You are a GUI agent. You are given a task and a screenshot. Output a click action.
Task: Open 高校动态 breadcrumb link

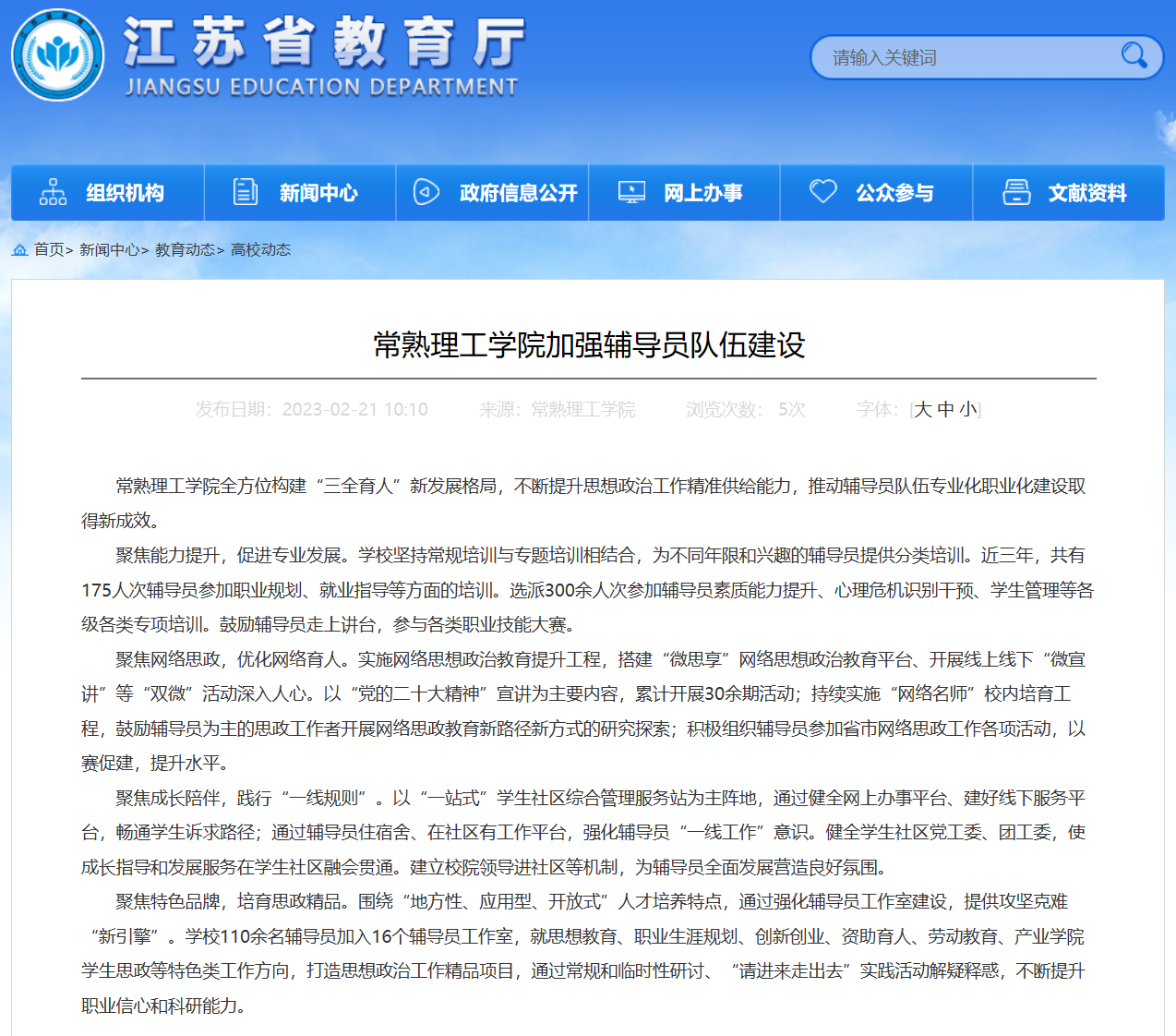coord(260,250)
